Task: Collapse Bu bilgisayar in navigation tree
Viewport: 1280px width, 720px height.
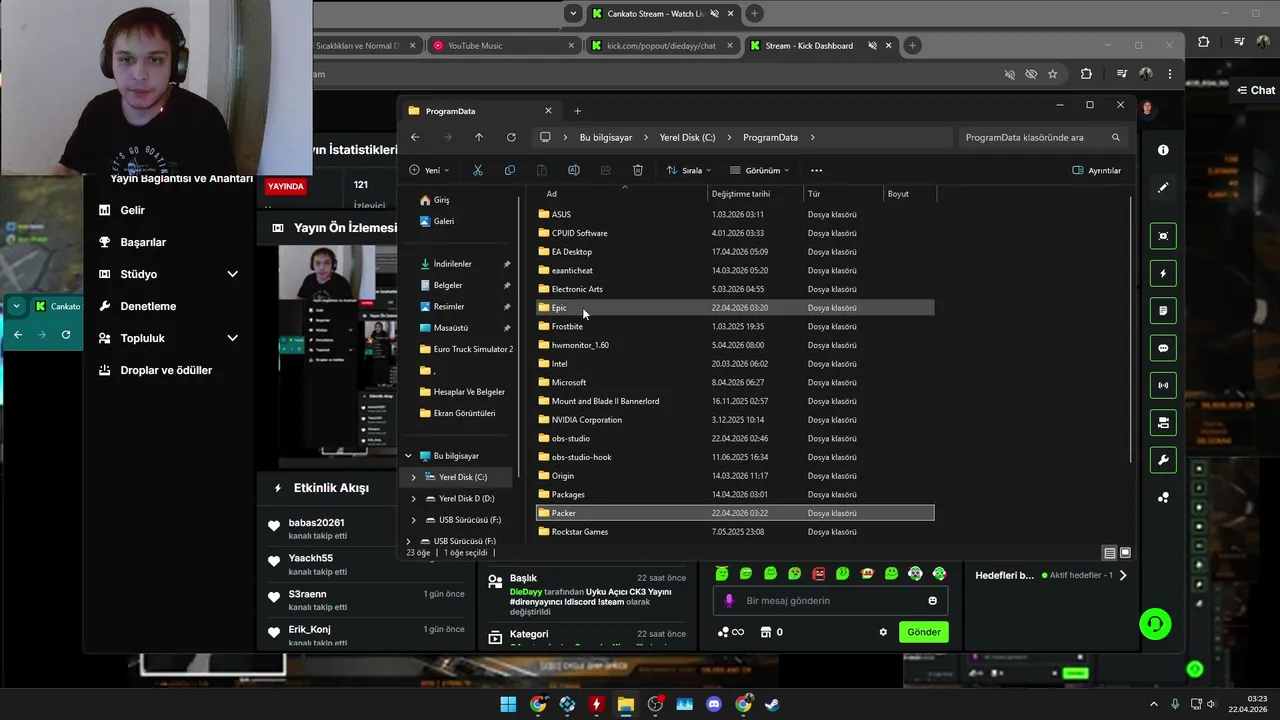Action: [408, 456]
